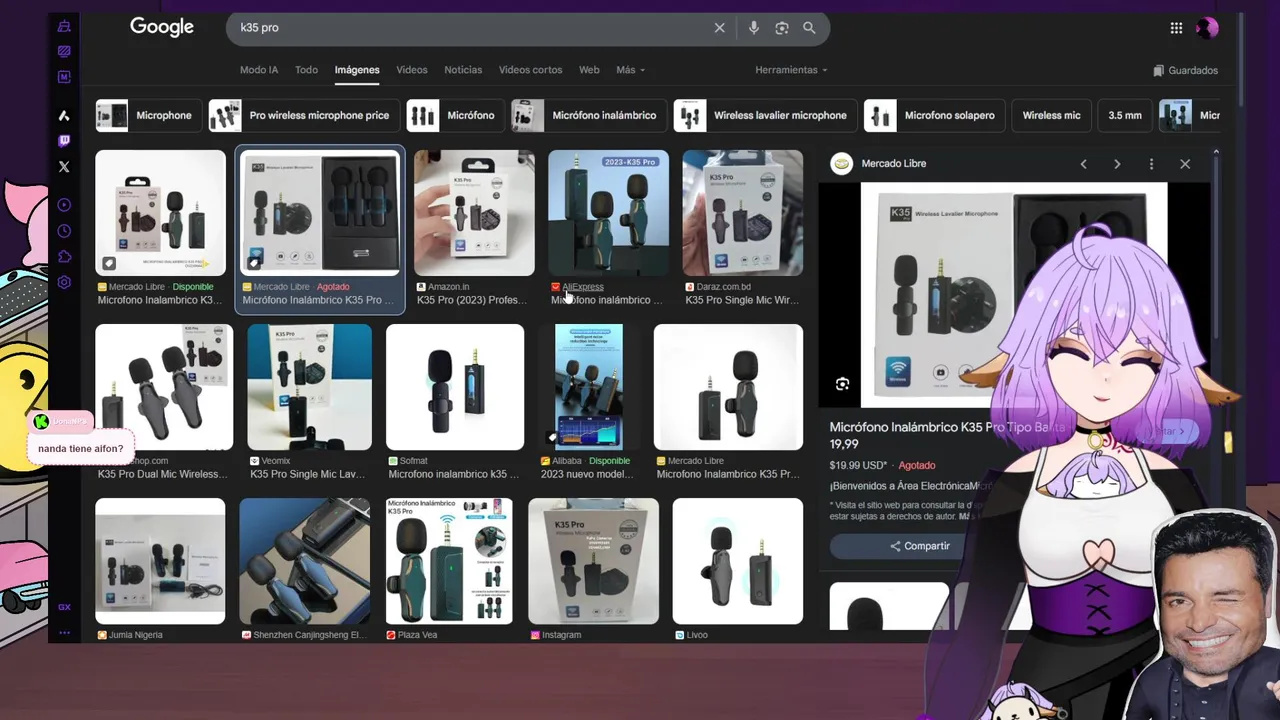Search inside preview image with Lens icon

[x=842, y=384]
